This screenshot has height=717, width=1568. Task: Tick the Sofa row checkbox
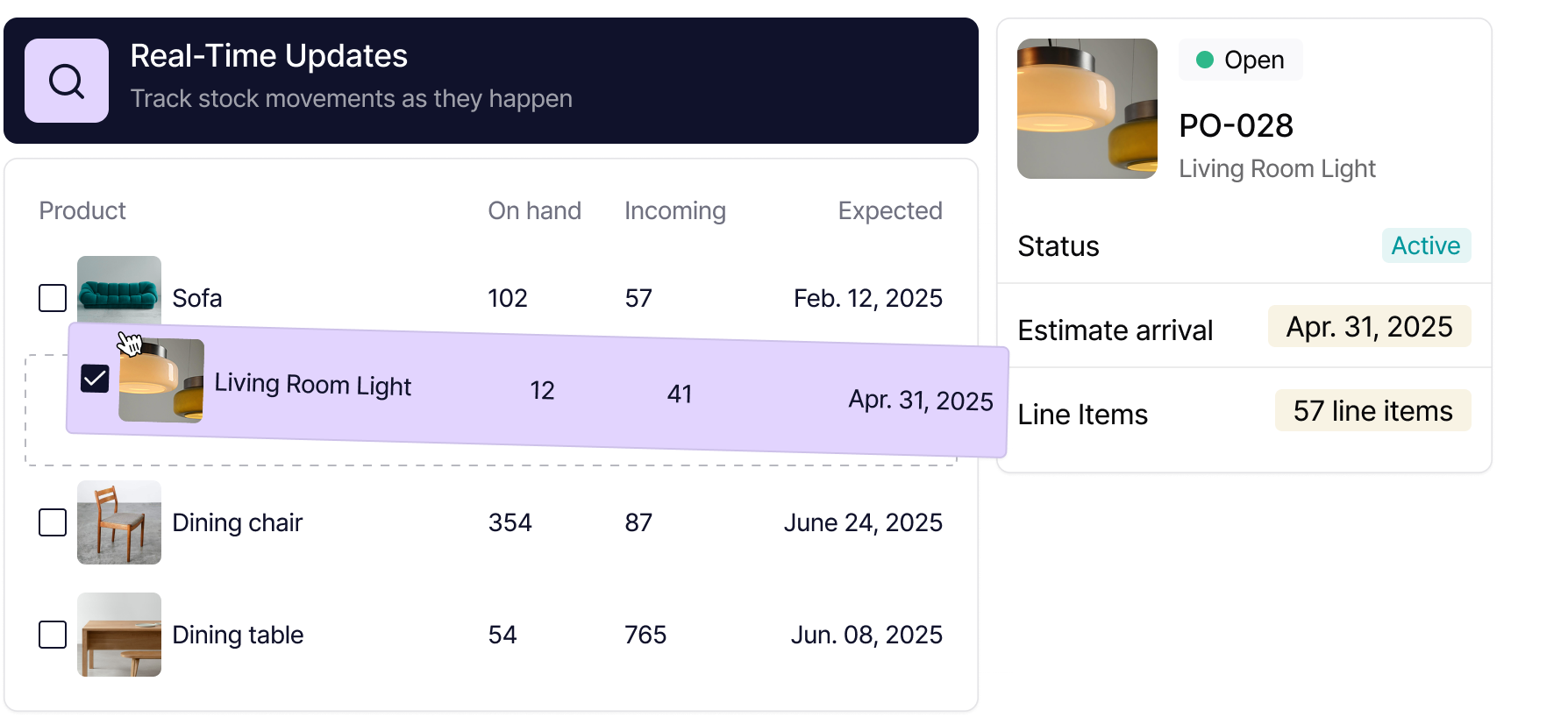click(53, 298)
